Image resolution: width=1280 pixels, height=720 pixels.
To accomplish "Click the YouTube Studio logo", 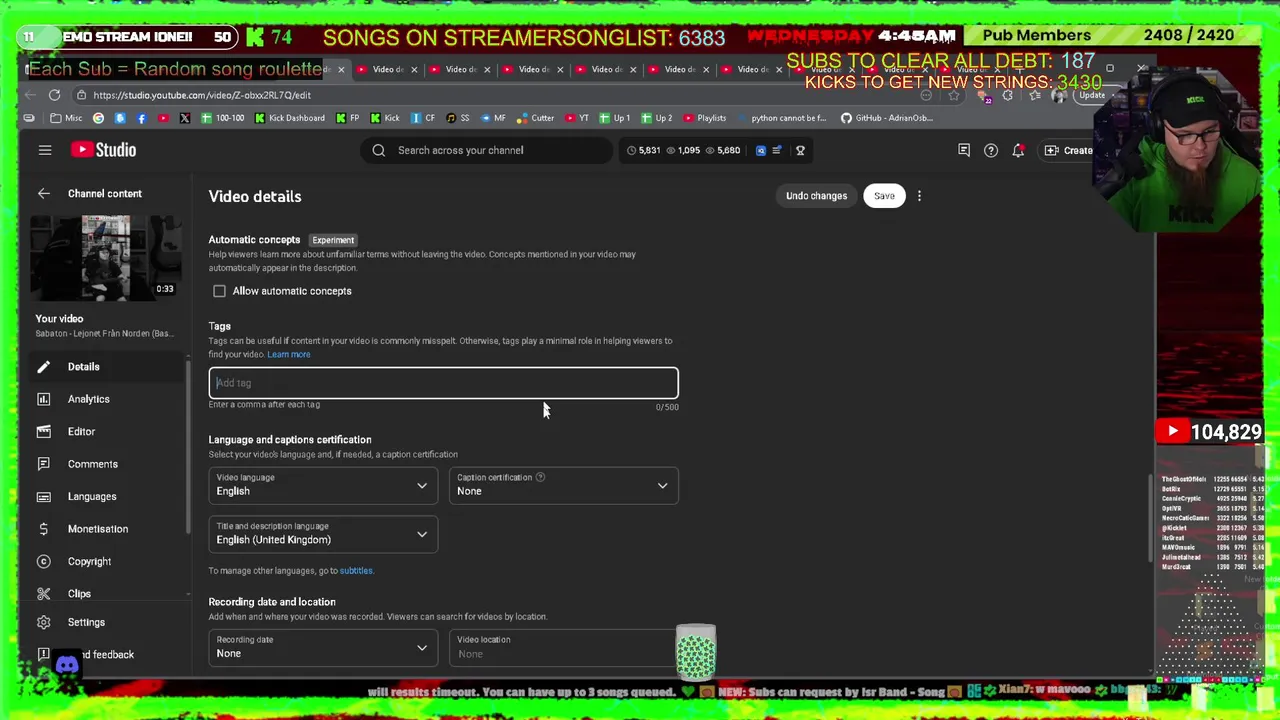I will point(103,150).
